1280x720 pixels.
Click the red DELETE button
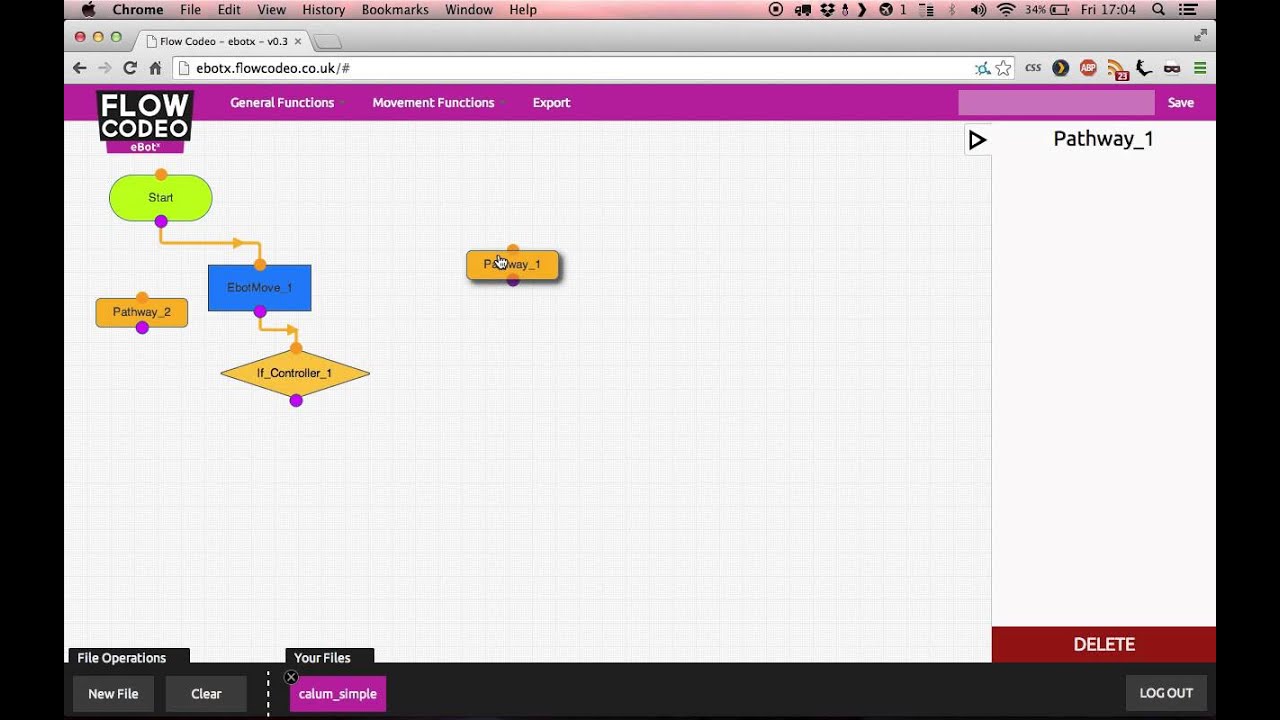coord(1104,644)
